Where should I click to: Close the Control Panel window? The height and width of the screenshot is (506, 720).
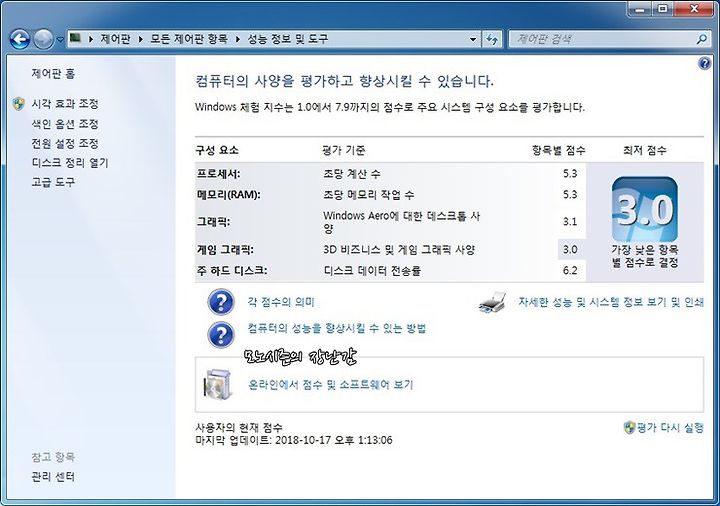[x=694, y=9]
